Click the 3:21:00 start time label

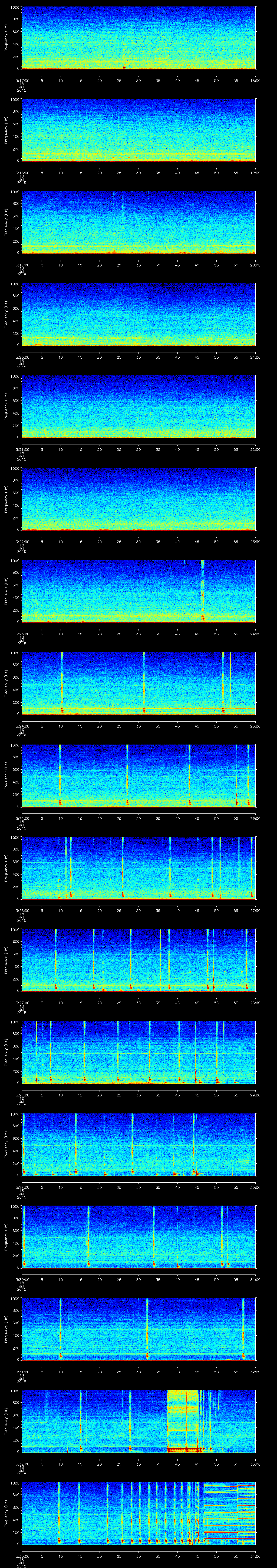(22, 449)
